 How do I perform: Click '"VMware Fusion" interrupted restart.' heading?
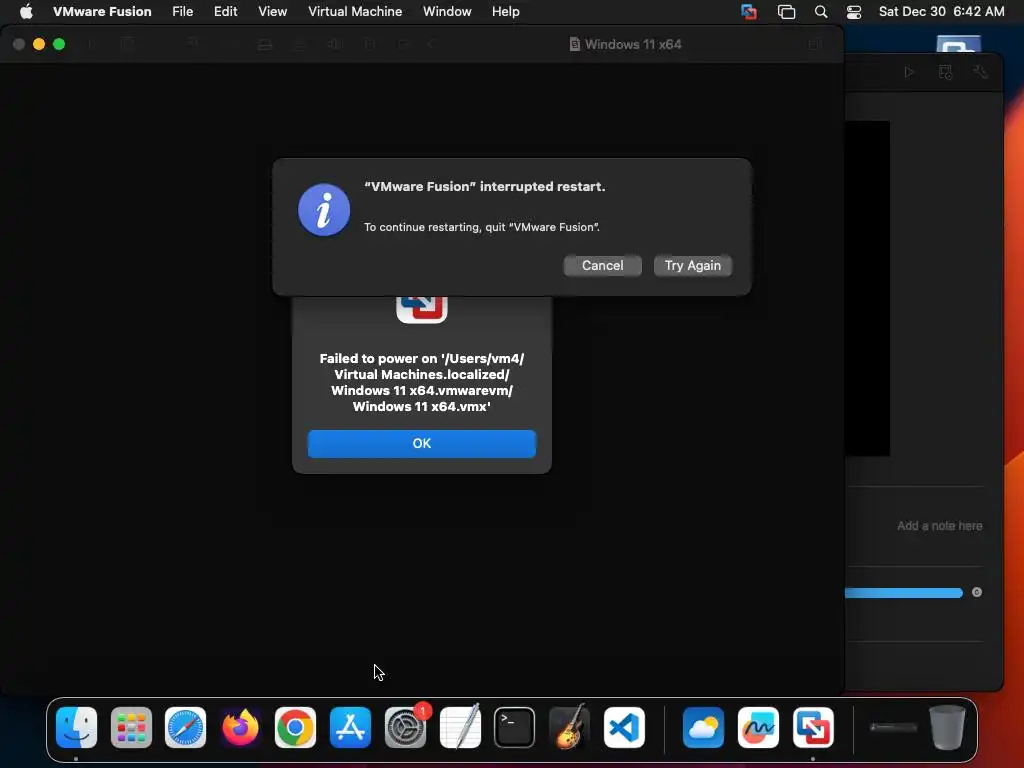[485, 187]
